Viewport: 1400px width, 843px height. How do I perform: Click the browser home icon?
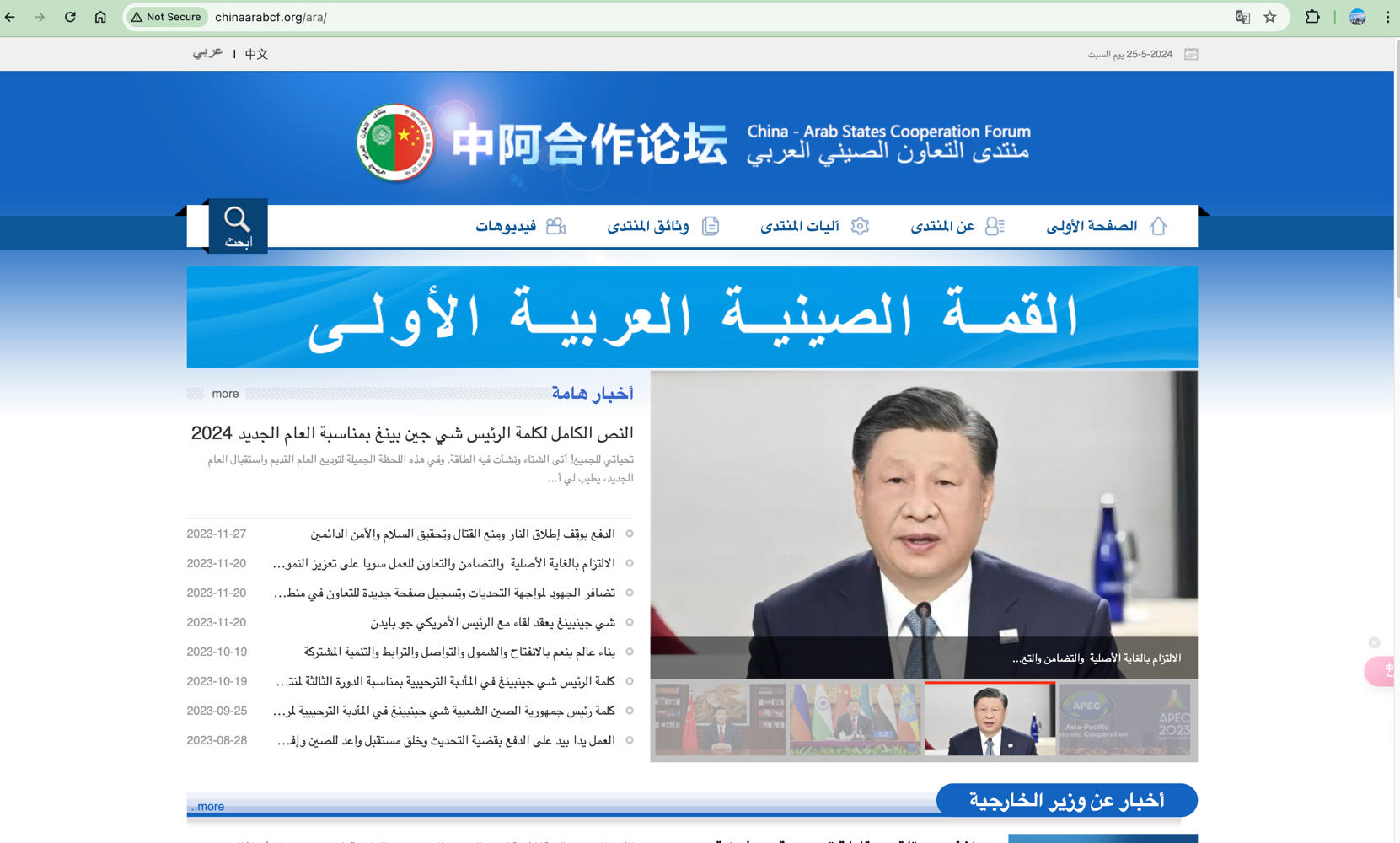coord(100,17)
